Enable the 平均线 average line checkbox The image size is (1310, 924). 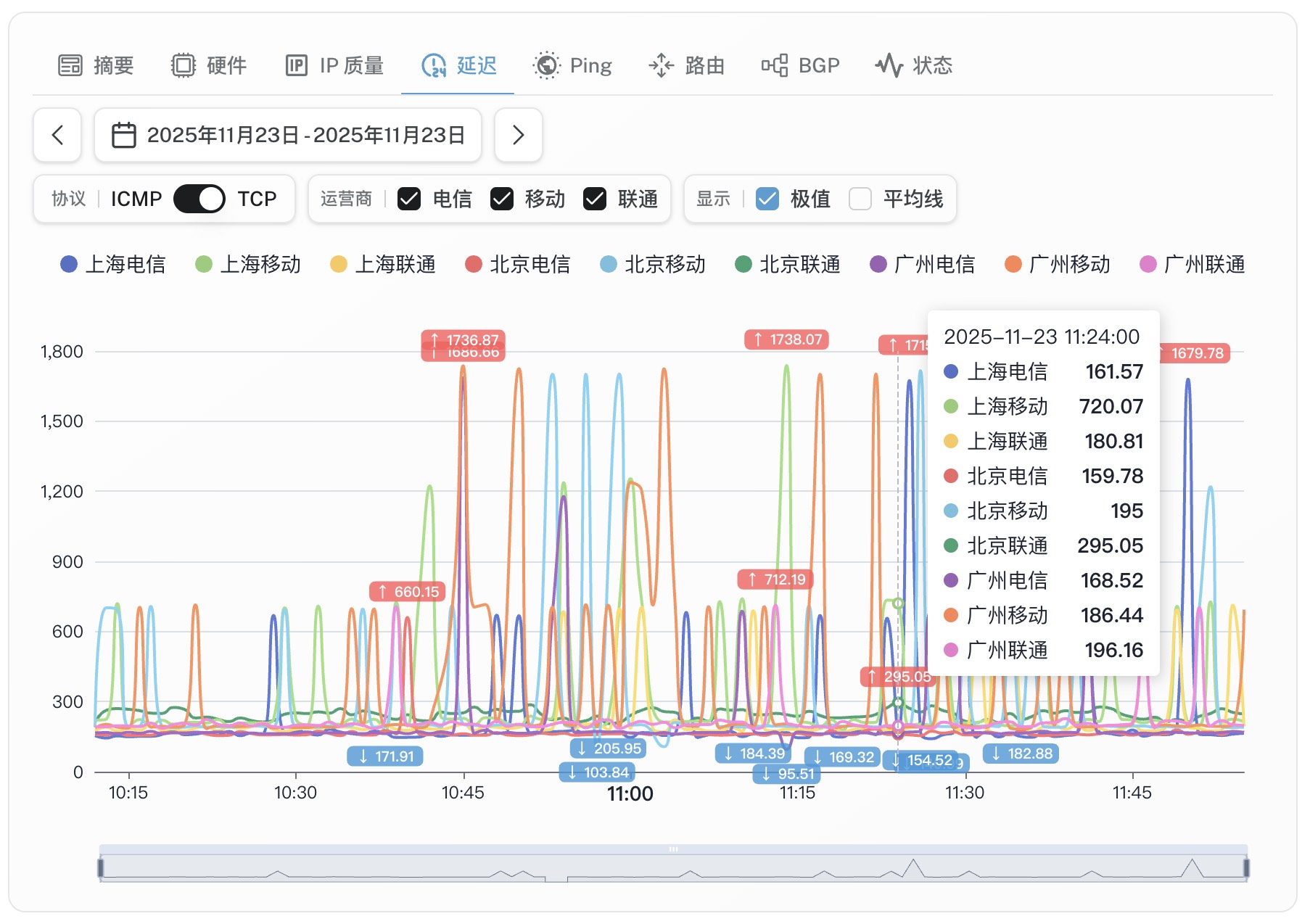(860, 199)
